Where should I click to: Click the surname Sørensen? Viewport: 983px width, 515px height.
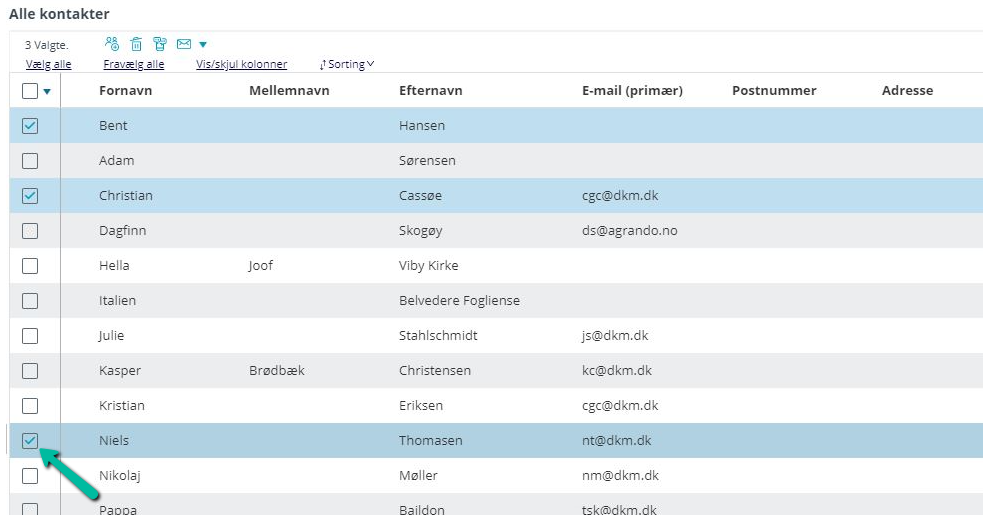(427, 161)
